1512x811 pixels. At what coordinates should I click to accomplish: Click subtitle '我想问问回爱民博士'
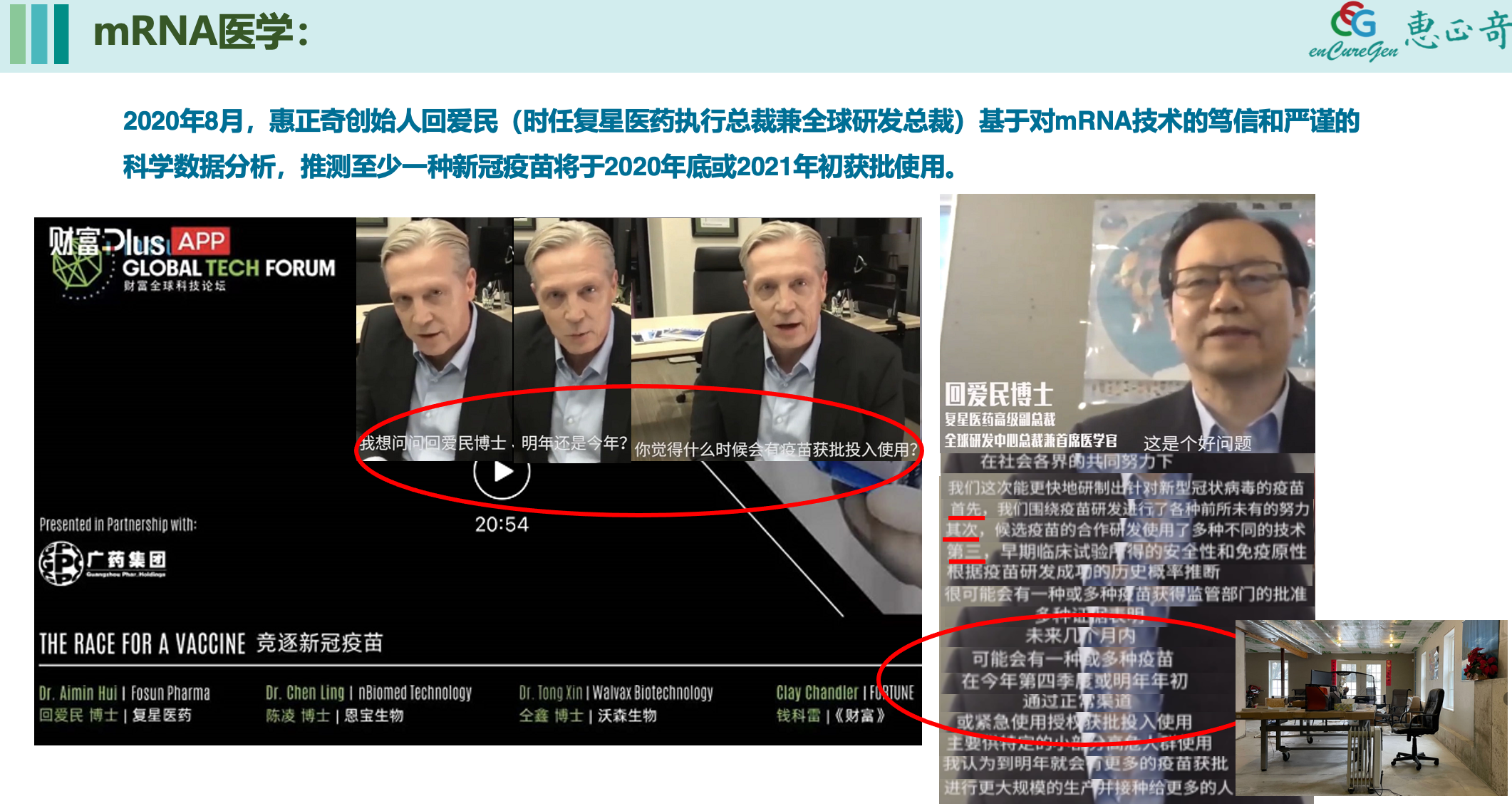[433, 443]
